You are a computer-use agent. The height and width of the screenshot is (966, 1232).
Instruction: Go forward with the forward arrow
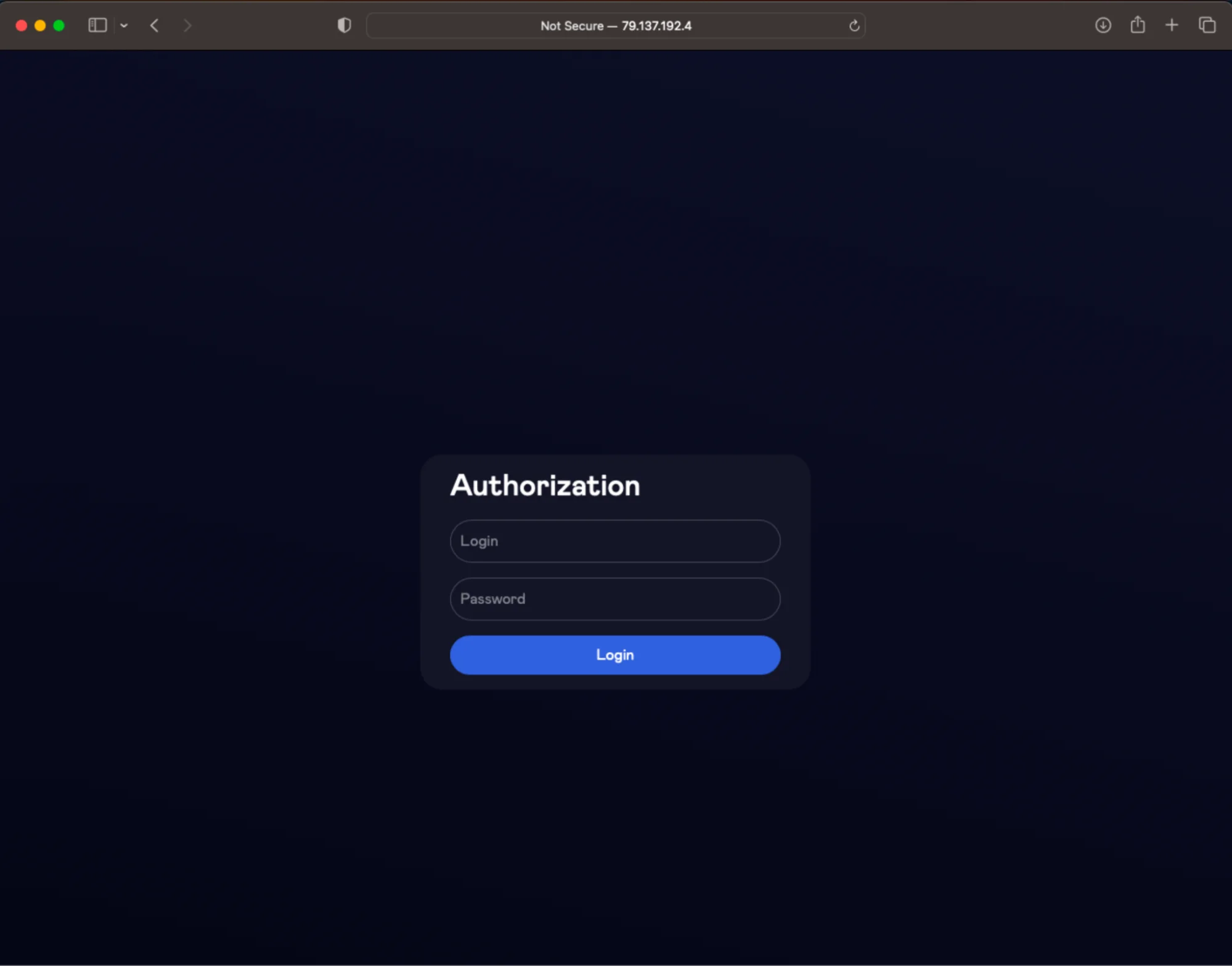pyautogui.click(x=187, y=25)
